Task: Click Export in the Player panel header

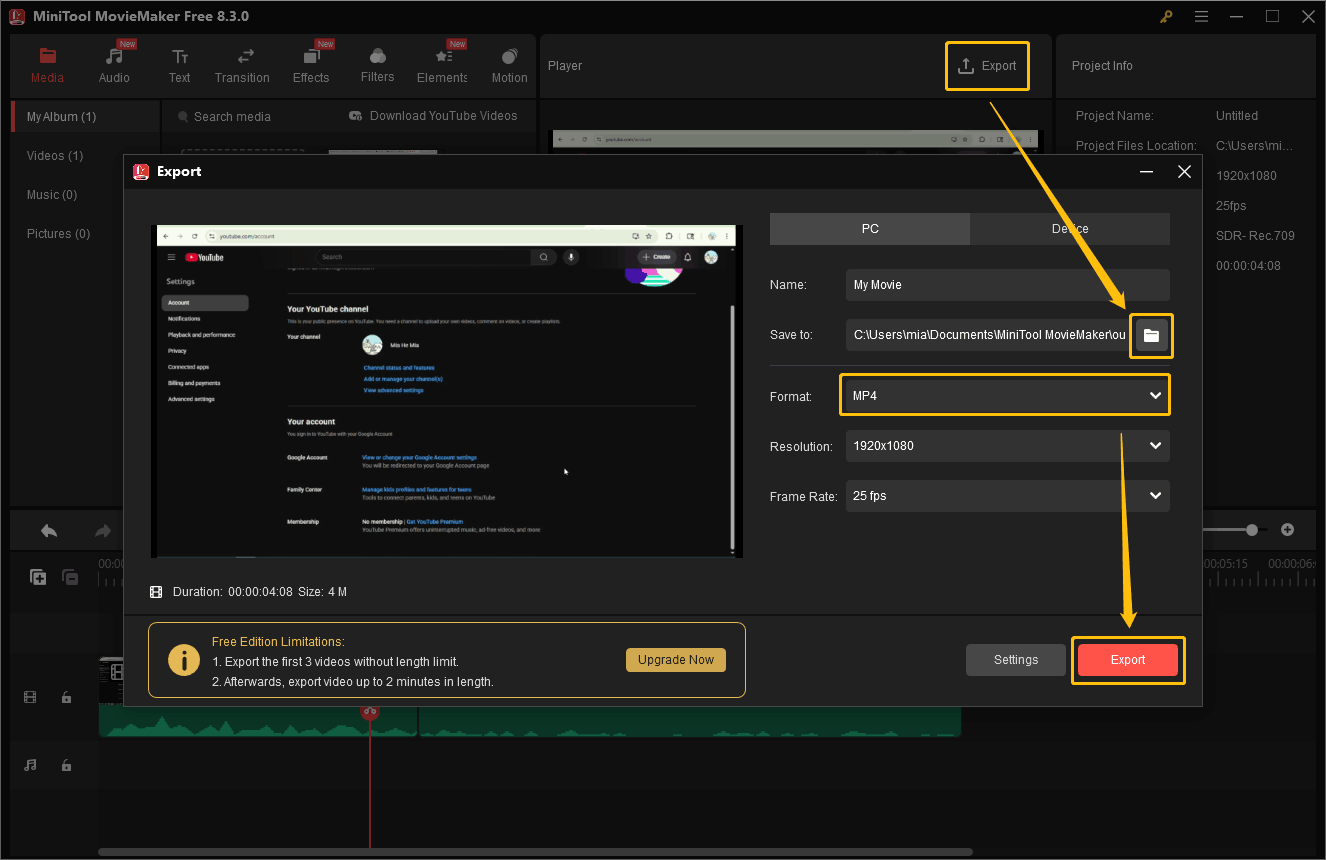Action: [x=987, y=66]
